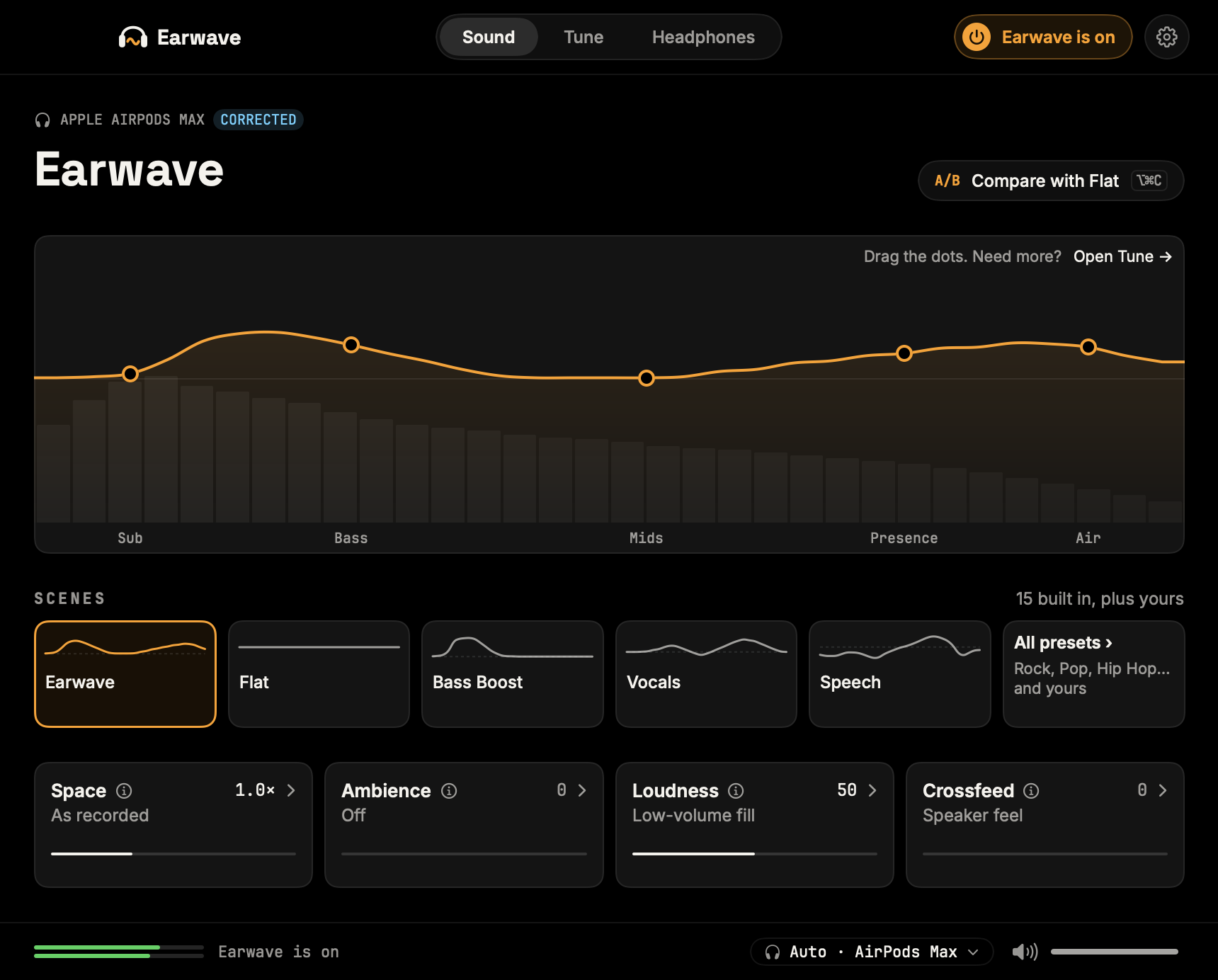Select the Earwave scene card
1218x980 pixels.
tap(125, 674)
